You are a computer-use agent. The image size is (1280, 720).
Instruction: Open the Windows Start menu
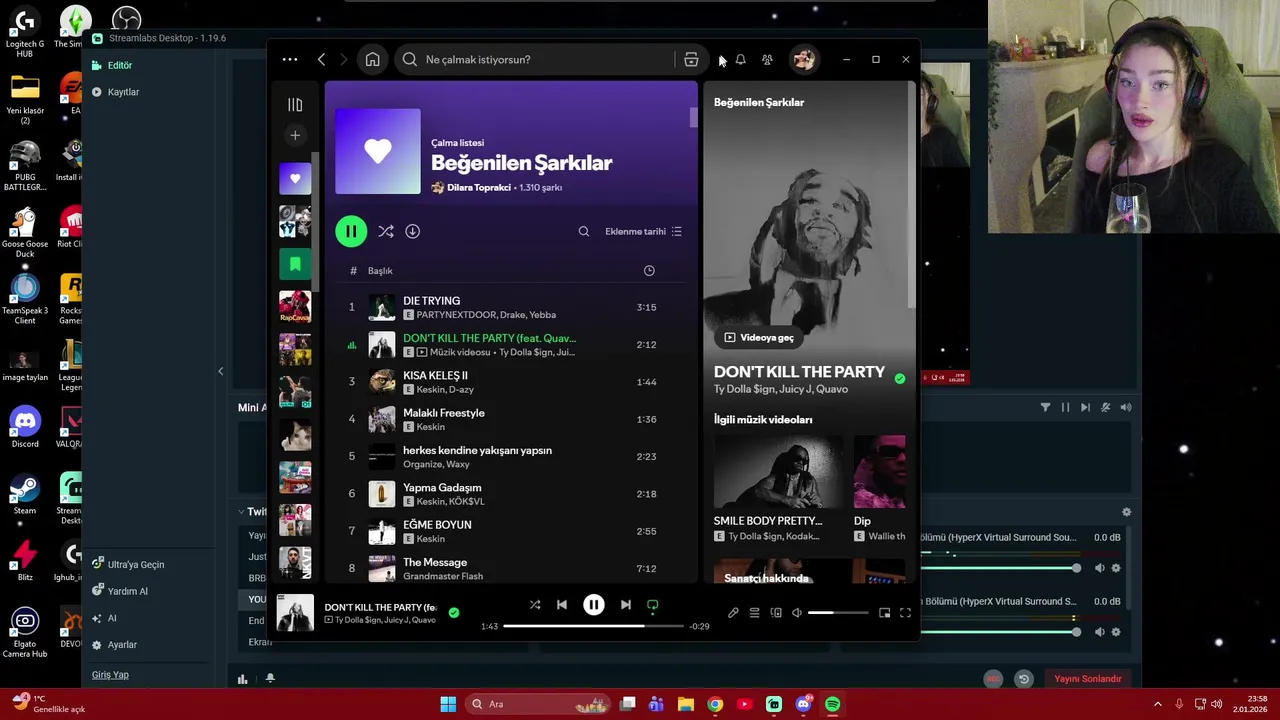click(x=448, y=704)
